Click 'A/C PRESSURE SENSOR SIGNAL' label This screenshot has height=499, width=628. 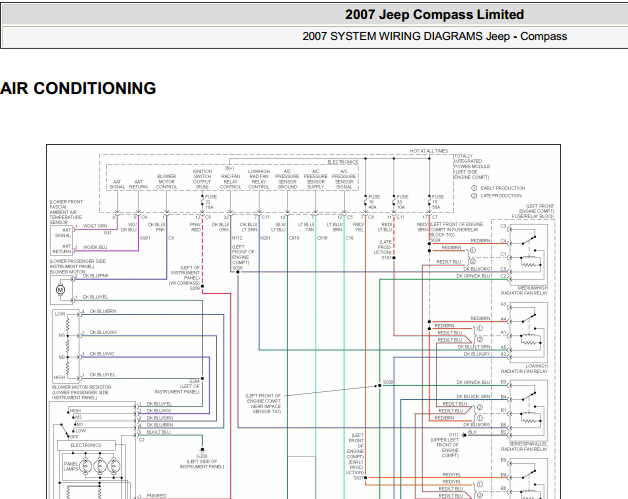click(344, 179)
